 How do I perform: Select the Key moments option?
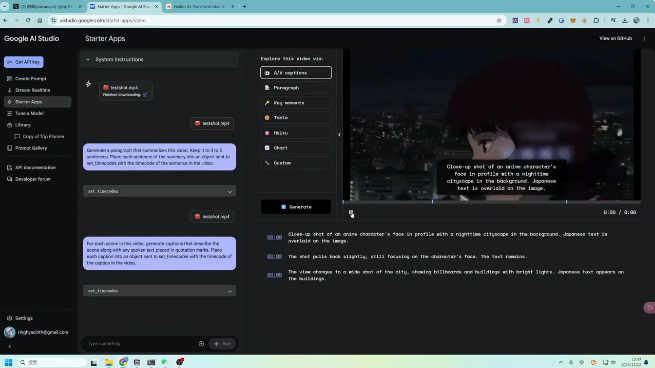click(296, 103)
